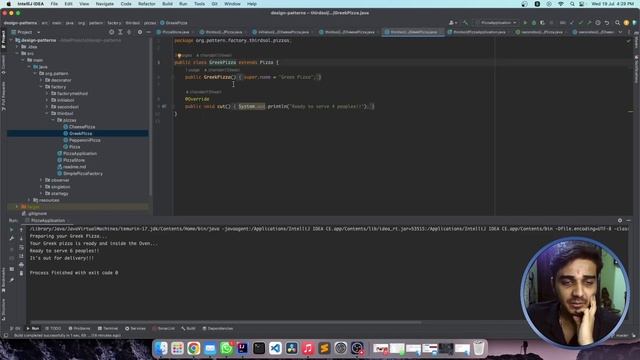The width and height of the screenshot is (640, 360).
Task: Open the user account dropdown in toolbar
Action: 453,23
